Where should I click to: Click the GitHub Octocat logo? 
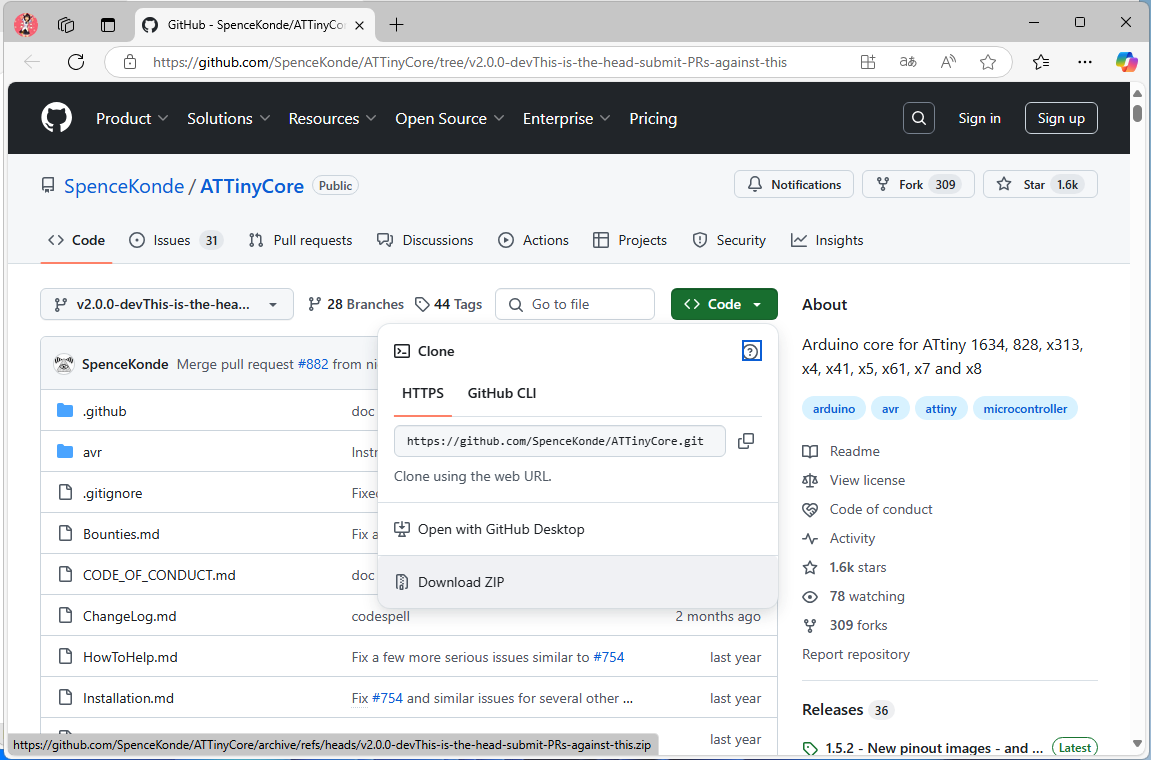(x=57, y=118)
